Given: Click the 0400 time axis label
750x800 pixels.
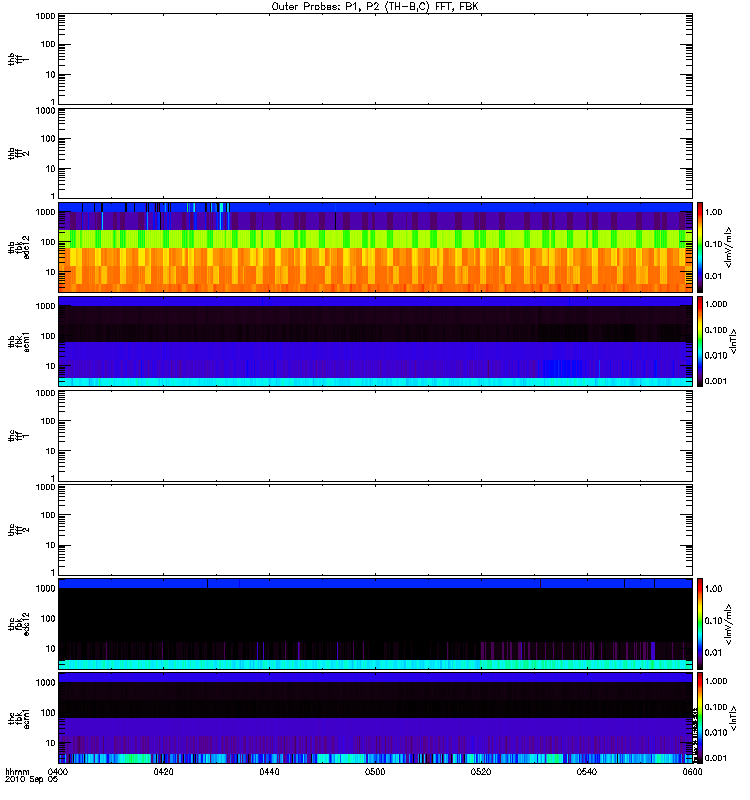Looking at the screenshot, I should tap(58, 771).
